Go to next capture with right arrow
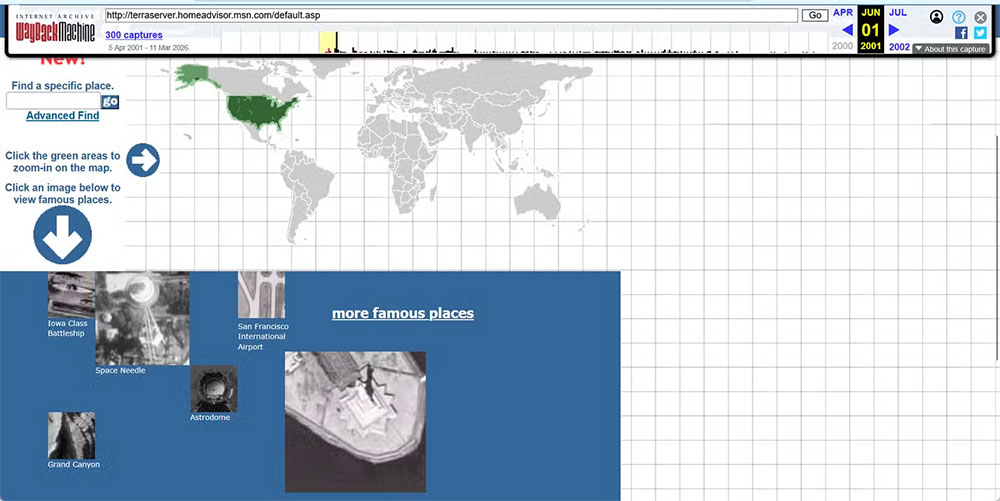The width and height of the screenshot is (1000, 501). (x=894, y=29)
